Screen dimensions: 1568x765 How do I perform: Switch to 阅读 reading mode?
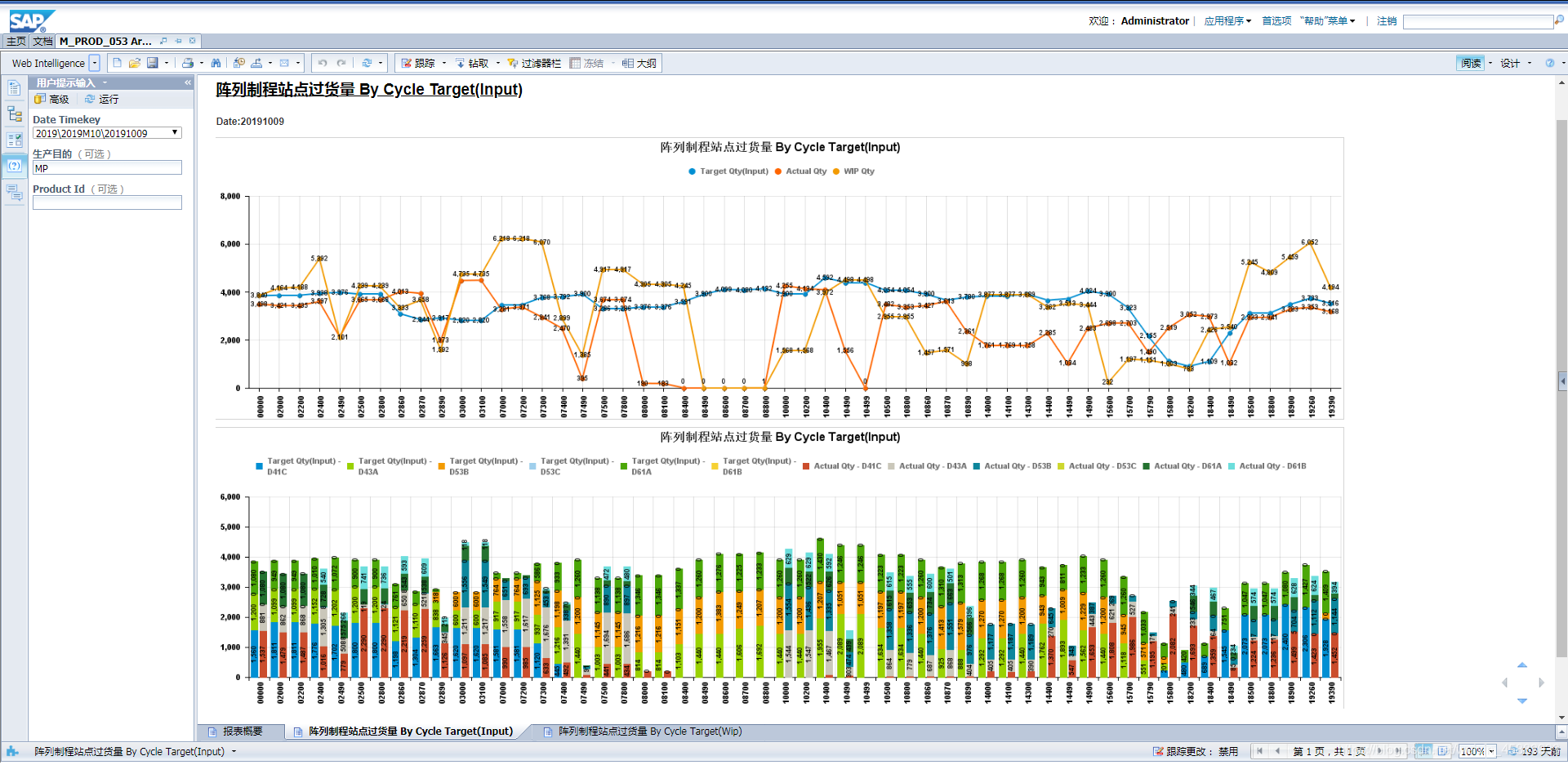click(1471, 63)
